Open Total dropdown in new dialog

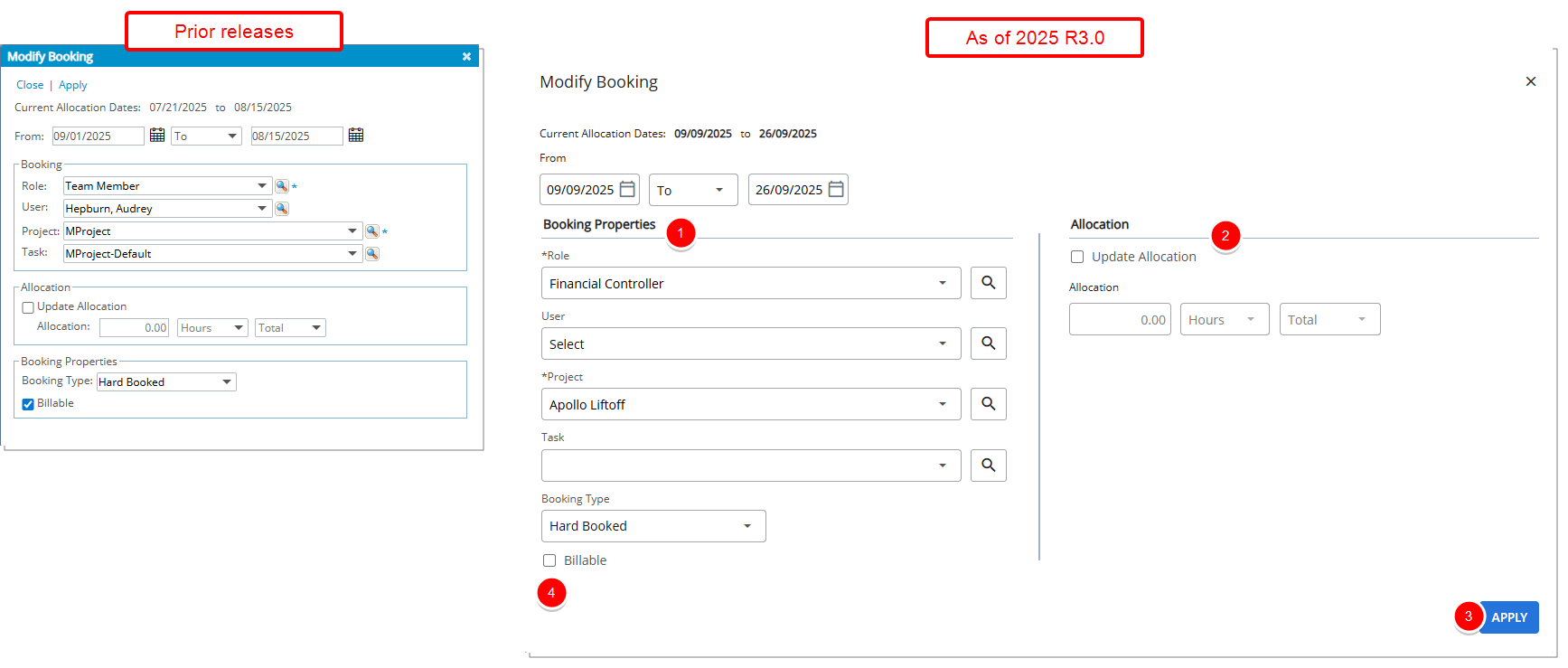(x=1329, y=319)
